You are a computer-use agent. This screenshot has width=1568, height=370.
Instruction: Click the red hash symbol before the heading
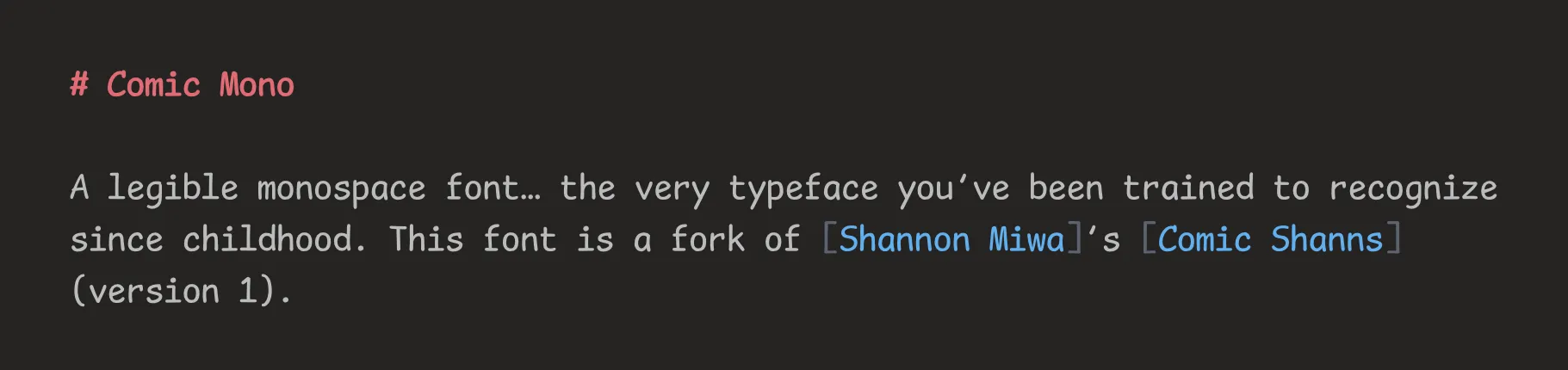(x=79, y=85)
